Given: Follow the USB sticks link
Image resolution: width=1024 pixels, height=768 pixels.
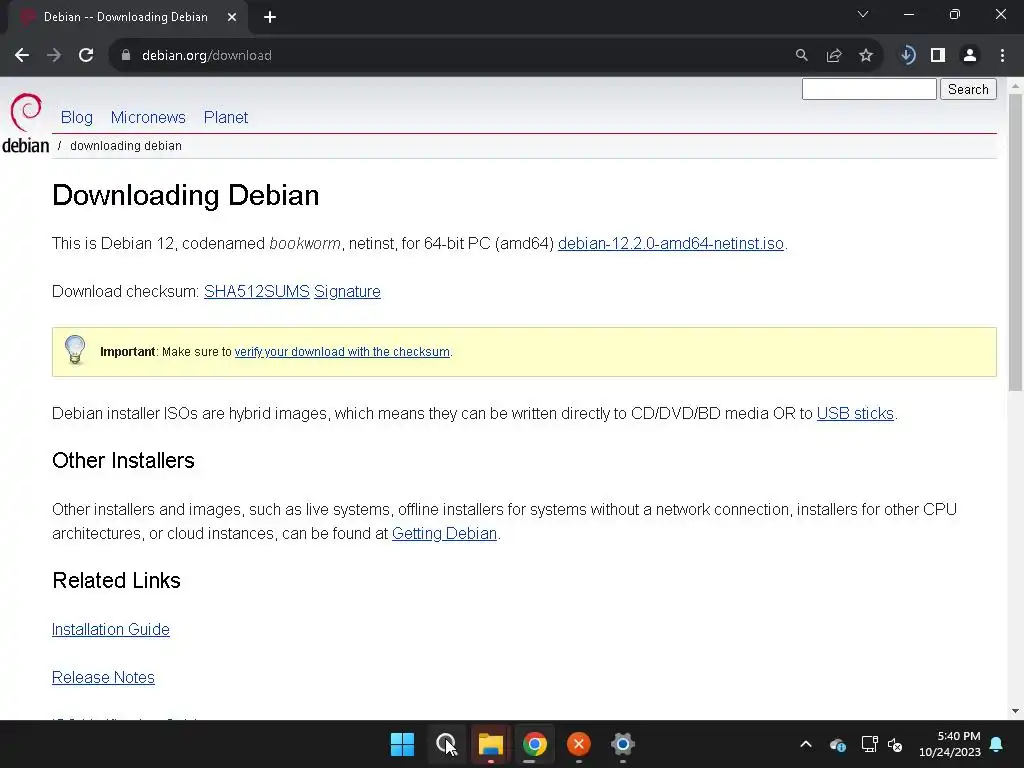Looking at the screenshot, I should [x=855, y=413].
